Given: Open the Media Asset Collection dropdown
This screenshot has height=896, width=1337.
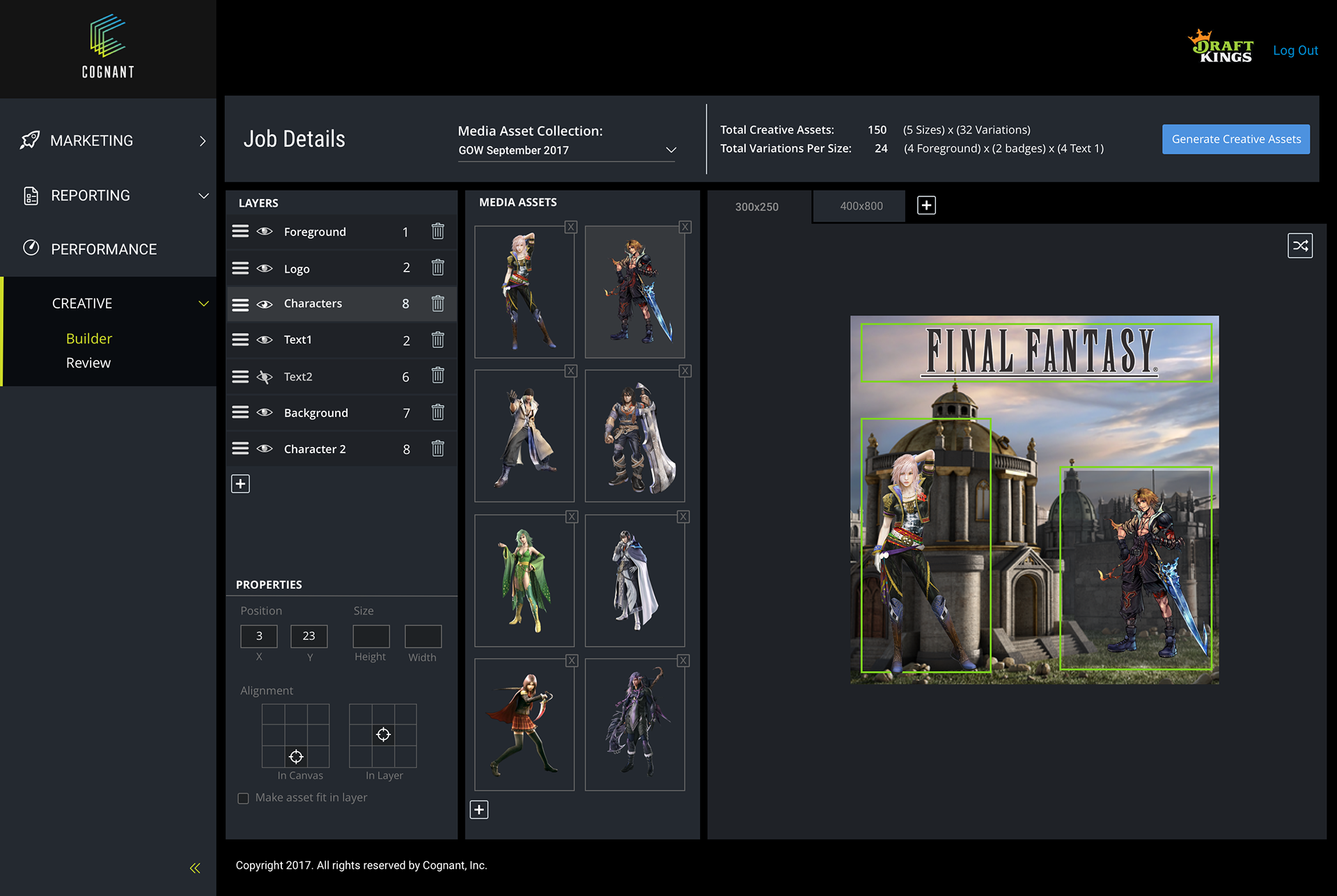Looking at the screenshot, I should [566, 150].
